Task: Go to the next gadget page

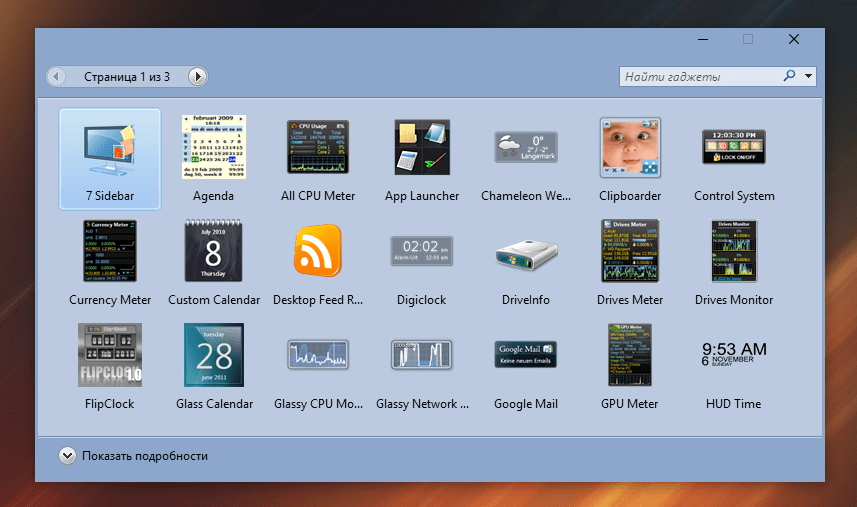Action: 198,76
